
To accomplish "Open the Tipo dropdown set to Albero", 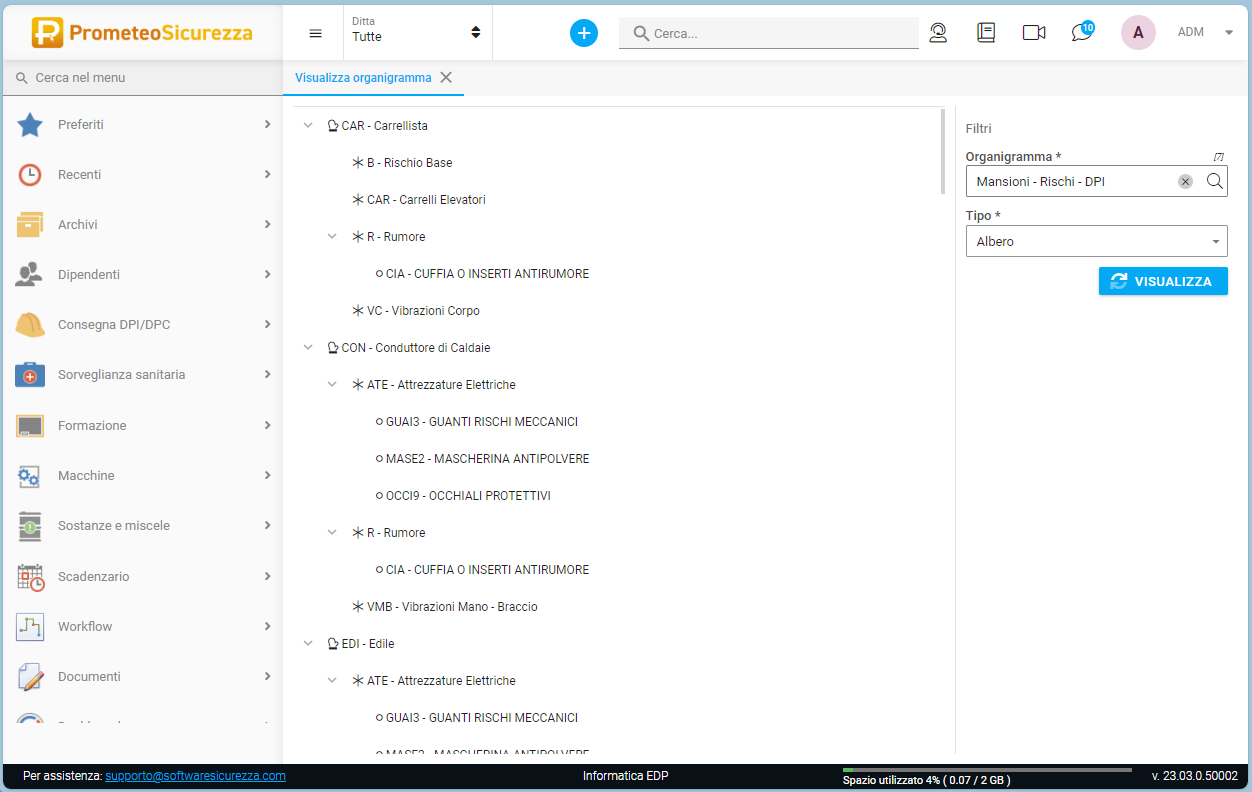I will tap(1096, 241).
